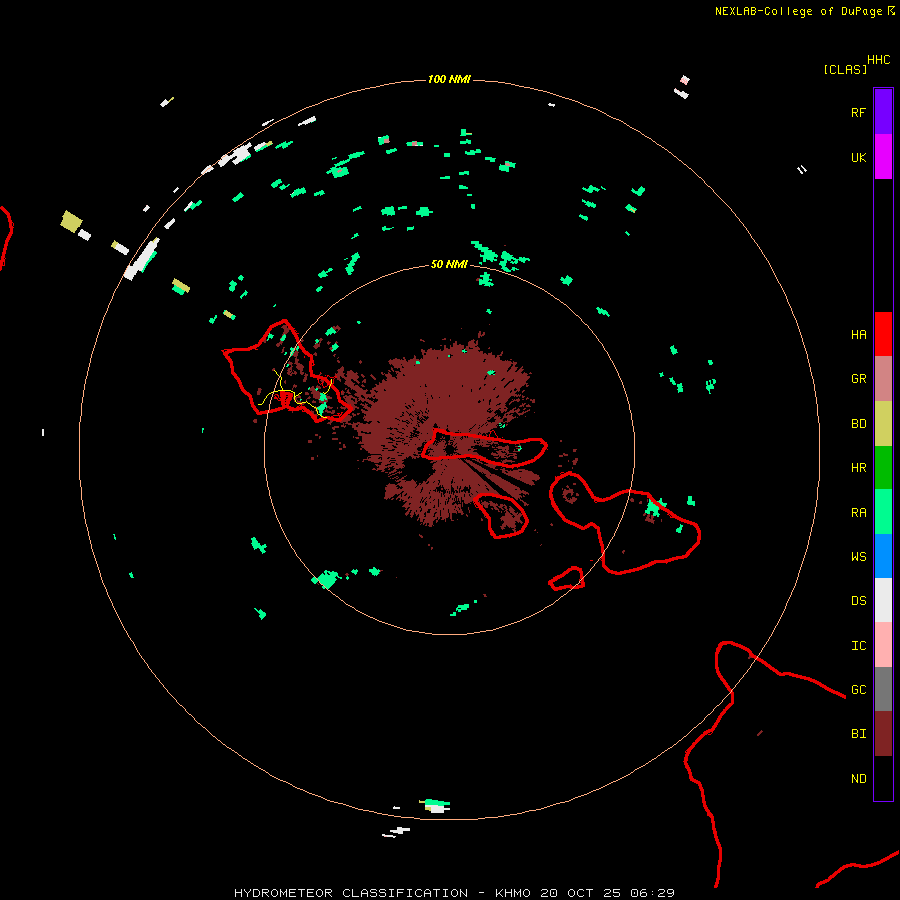Click the UK magenta legend swatch
900x900 pixels.
883,157
